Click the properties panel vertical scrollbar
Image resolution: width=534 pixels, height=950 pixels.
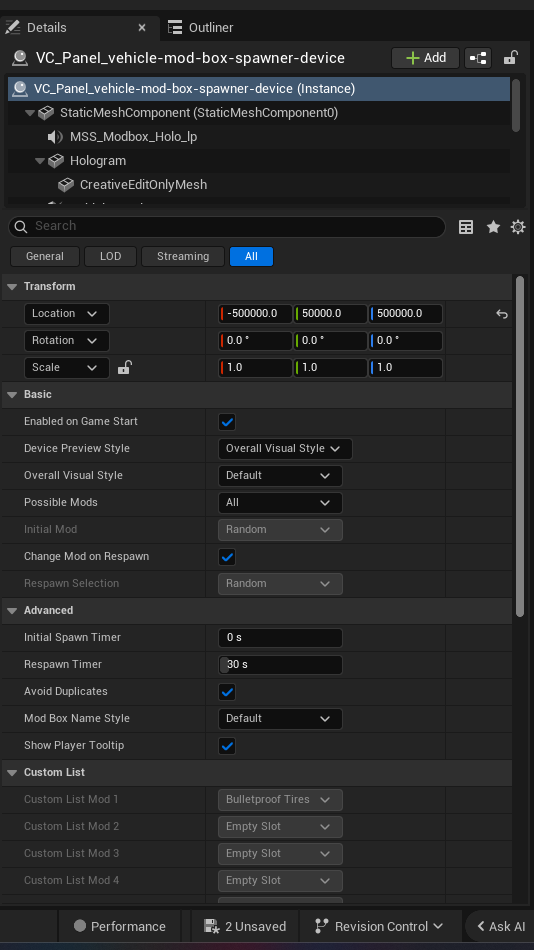[519, 447]
